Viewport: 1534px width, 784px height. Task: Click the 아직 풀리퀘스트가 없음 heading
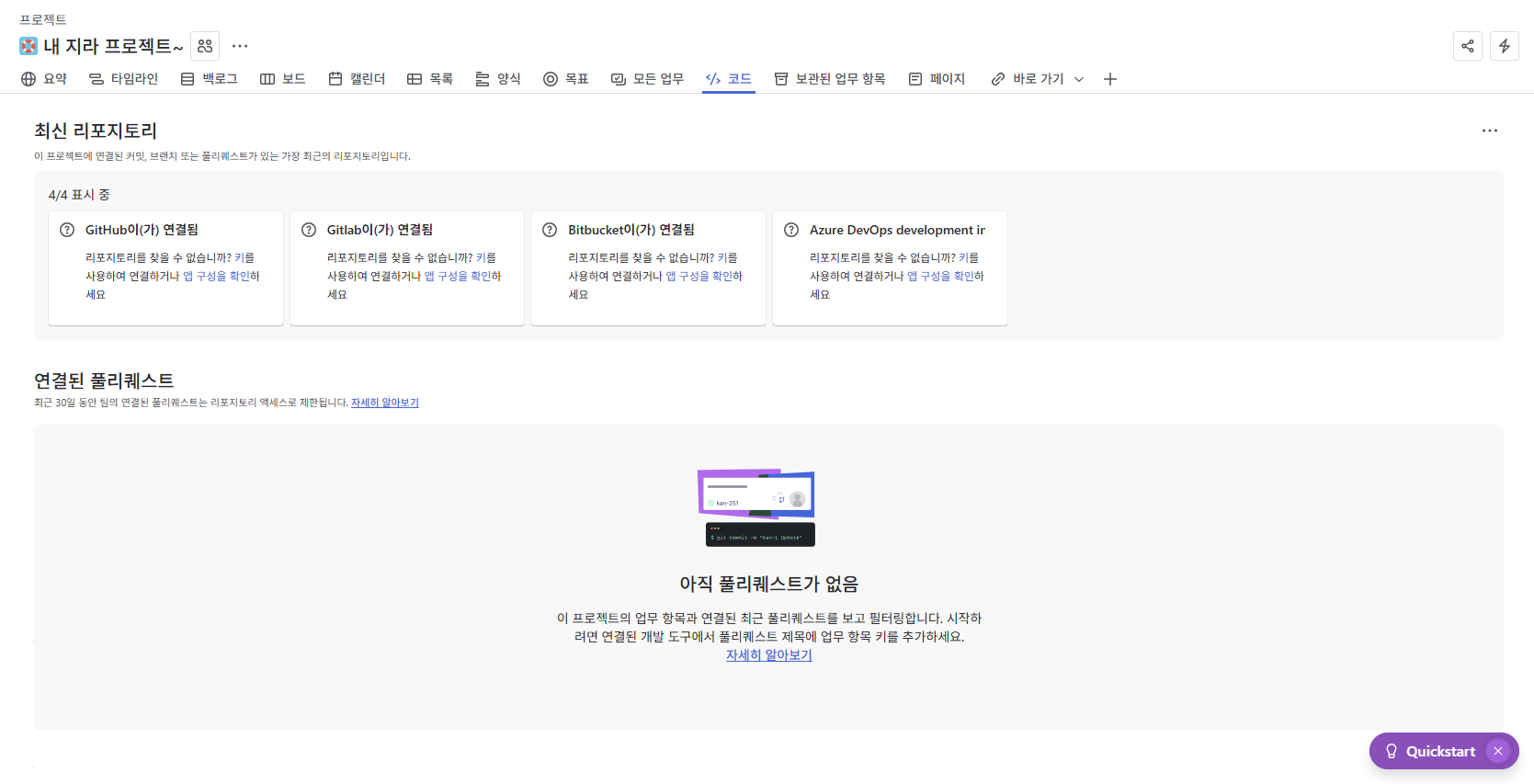[769, 584]
